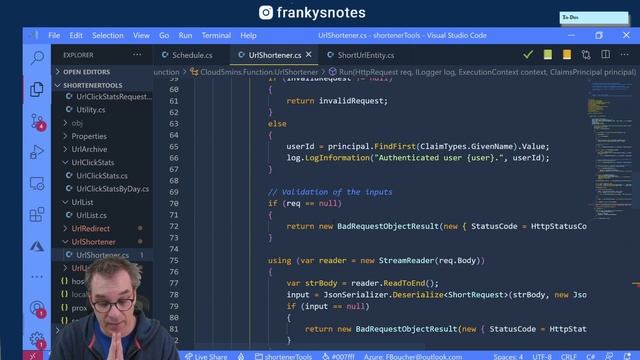
Task: Click the Azure flame status bar icon
Action: click(241, 356)
